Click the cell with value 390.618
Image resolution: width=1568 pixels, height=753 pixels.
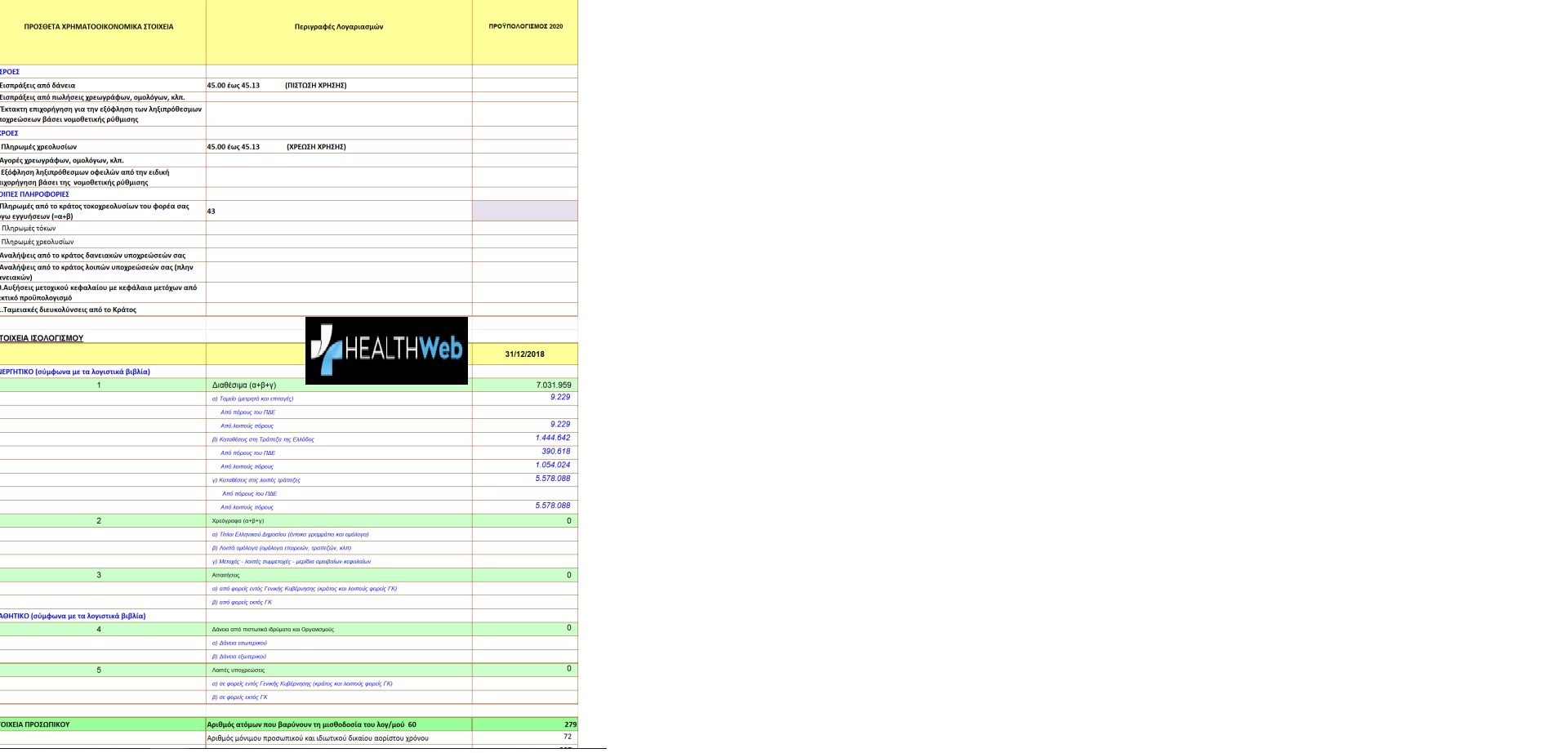[525, 452]
